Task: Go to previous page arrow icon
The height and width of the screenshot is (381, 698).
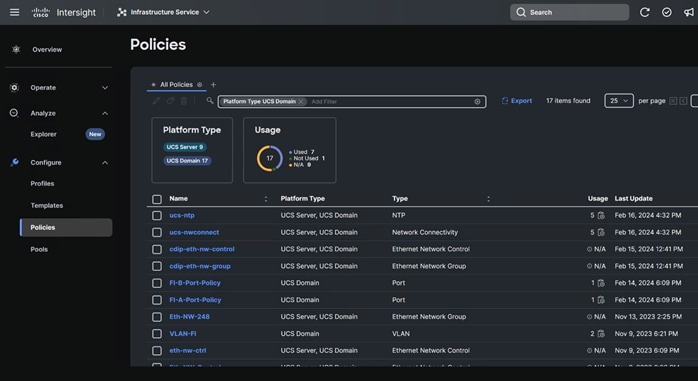Action: click(x=683, y=101)
